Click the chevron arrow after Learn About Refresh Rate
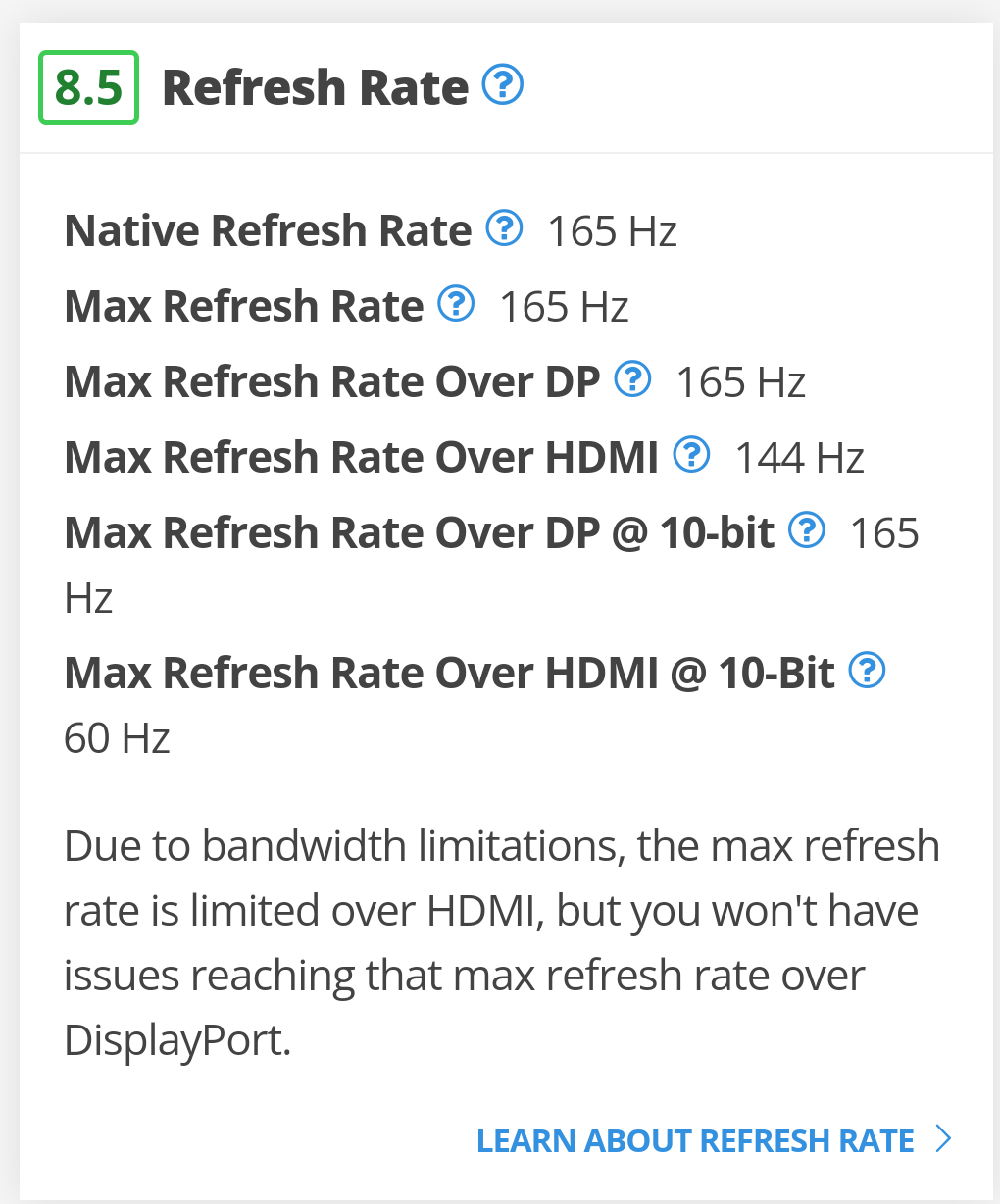The height and width of the screenshot is (1204, 1000). point(943,1139)
